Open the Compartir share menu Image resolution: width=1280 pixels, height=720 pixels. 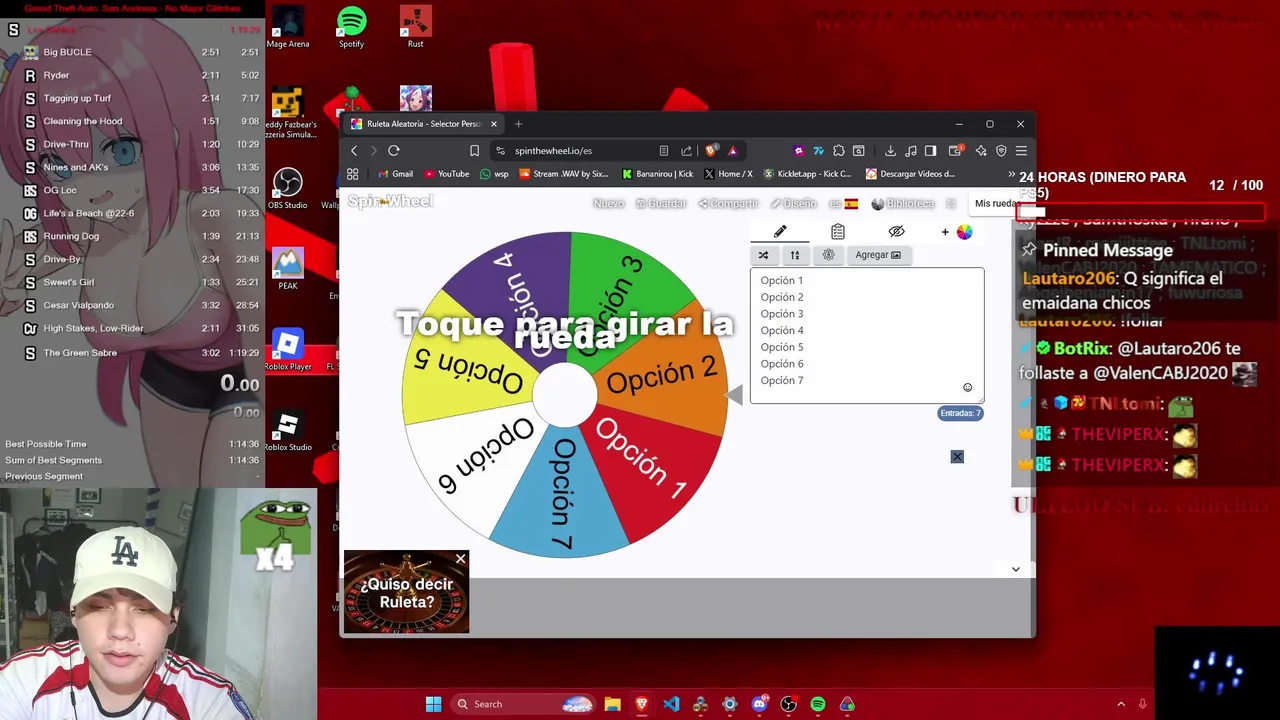[x=728, y=203]
